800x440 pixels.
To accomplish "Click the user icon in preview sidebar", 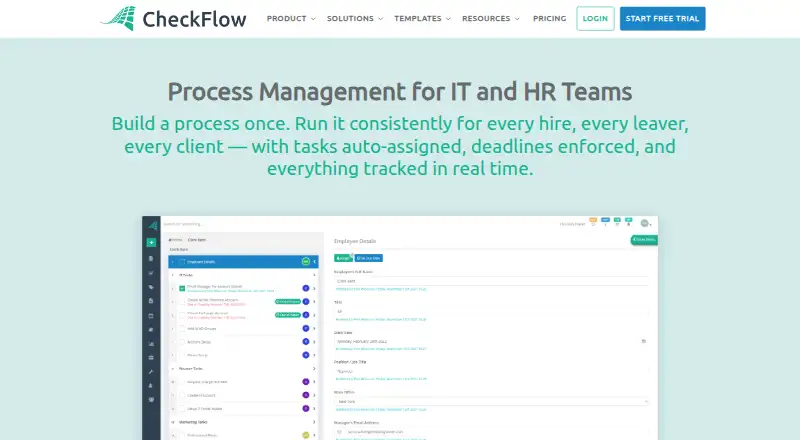I will (151, 386).
